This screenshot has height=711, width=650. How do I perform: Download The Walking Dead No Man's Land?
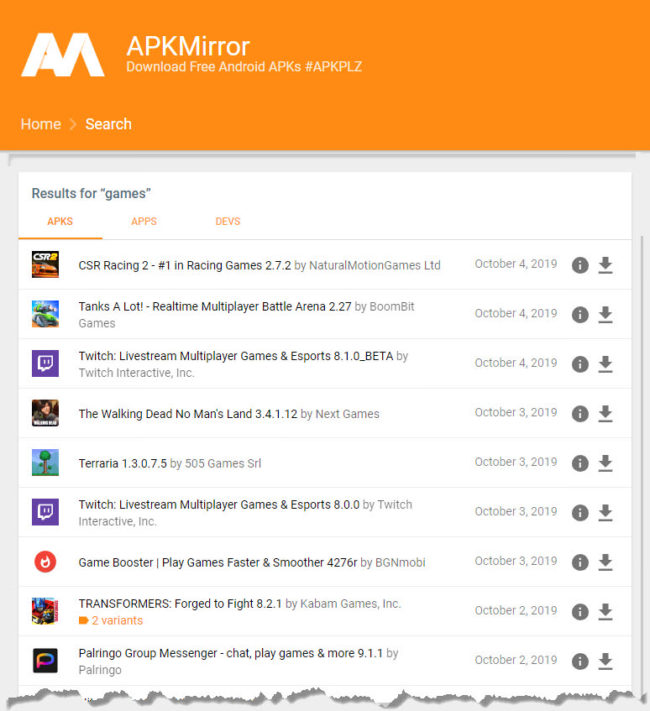pos(605,414)
